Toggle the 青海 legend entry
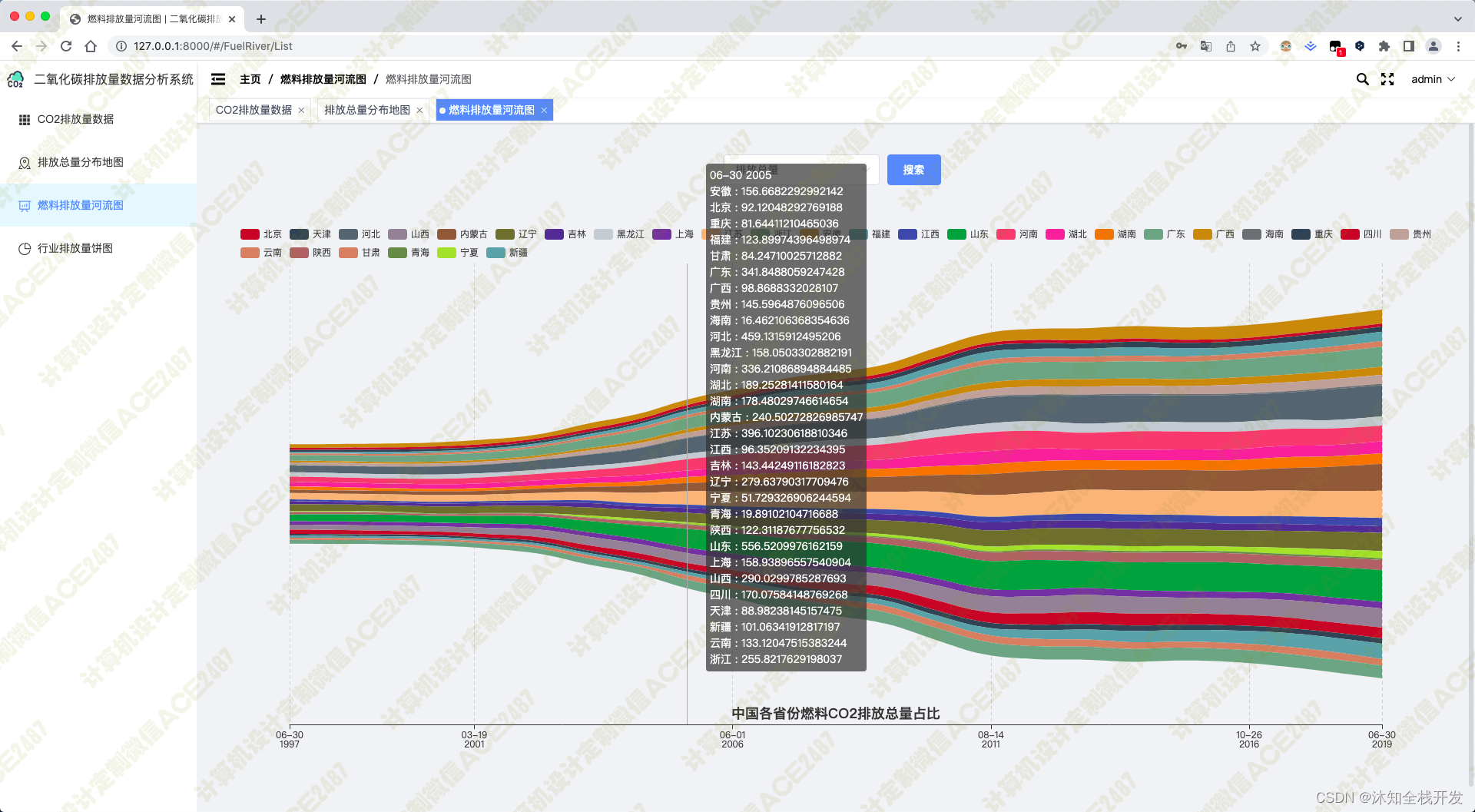The height and width of the screenshot is (812, 1475). (409, 253)
